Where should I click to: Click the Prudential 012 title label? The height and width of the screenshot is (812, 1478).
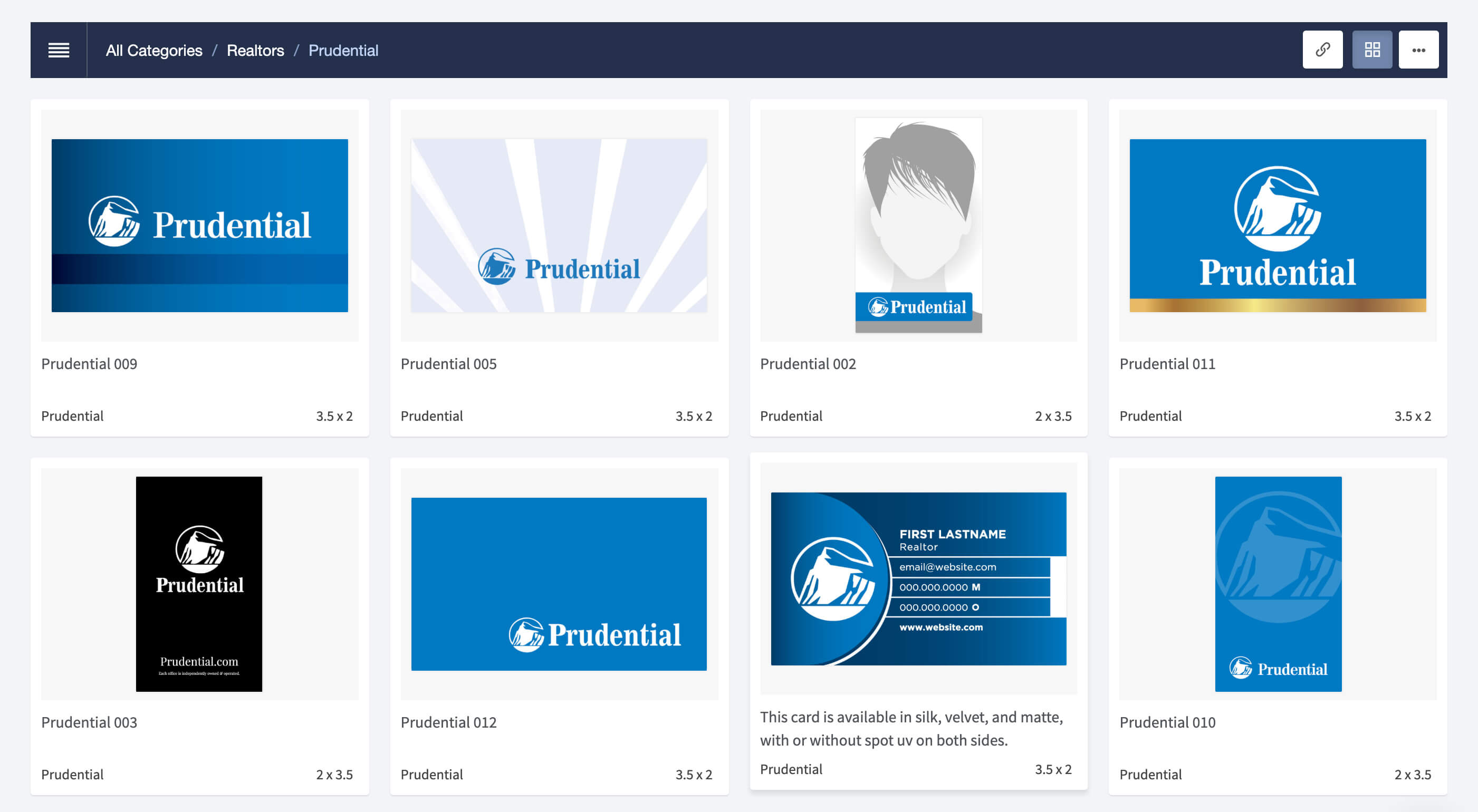point(448,722)
